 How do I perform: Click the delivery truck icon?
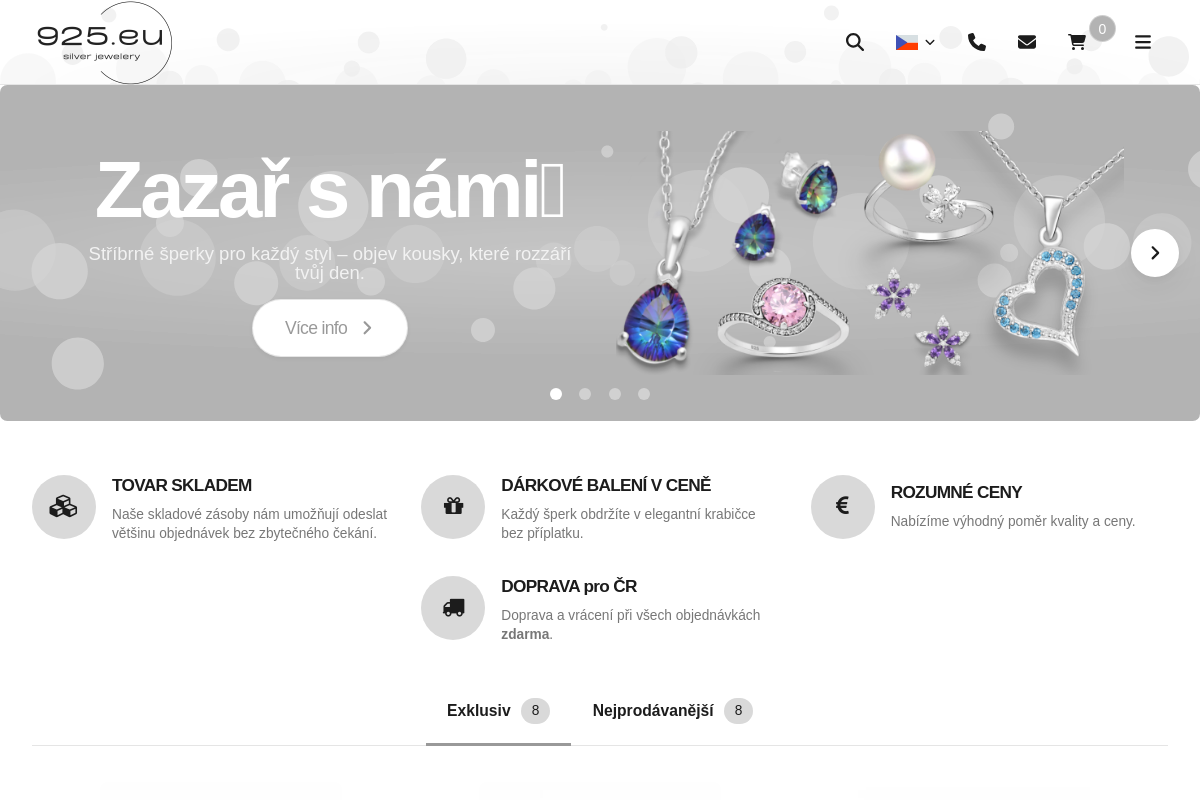(x=453, y=608)
